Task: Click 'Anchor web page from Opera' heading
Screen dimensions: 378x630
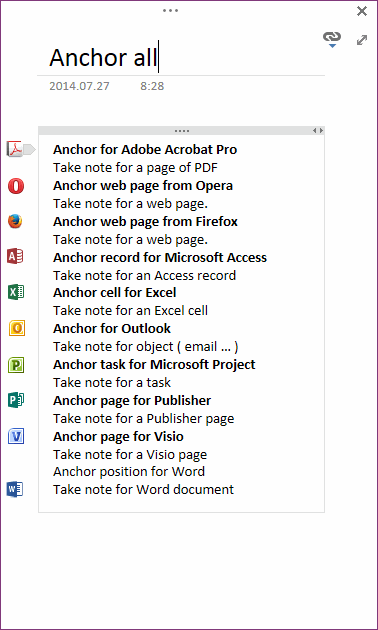Action: 143,186
